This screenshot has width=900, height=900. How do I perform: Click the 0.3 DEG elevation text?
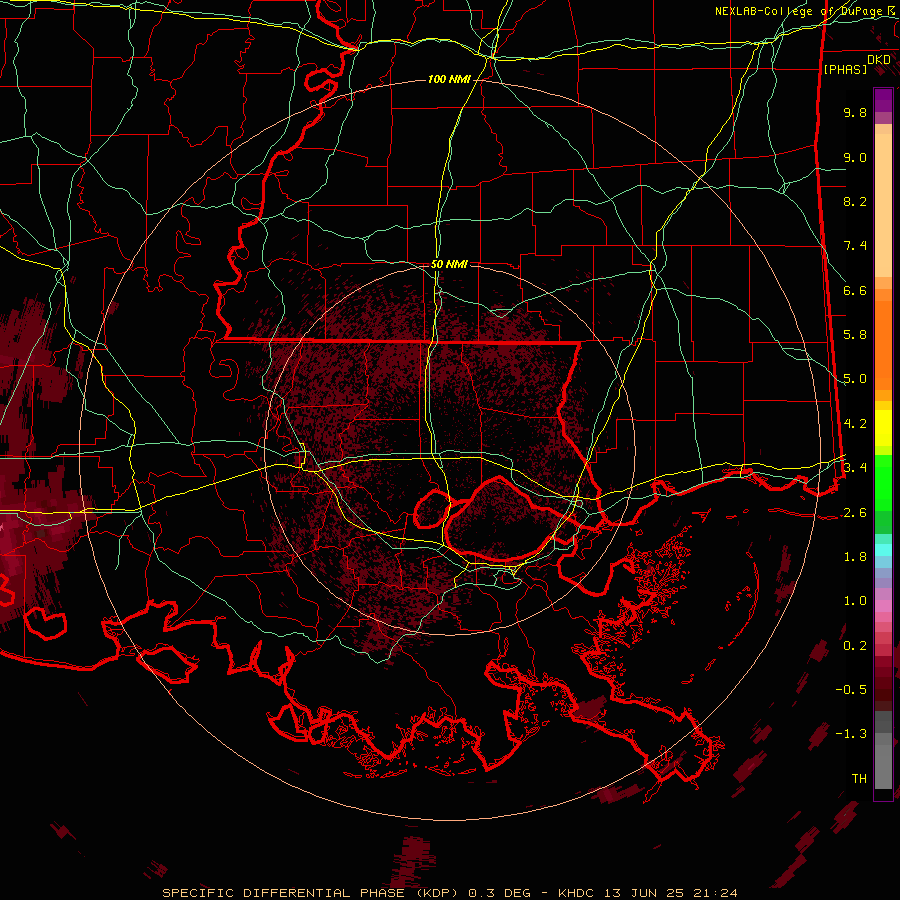(499, 893)
